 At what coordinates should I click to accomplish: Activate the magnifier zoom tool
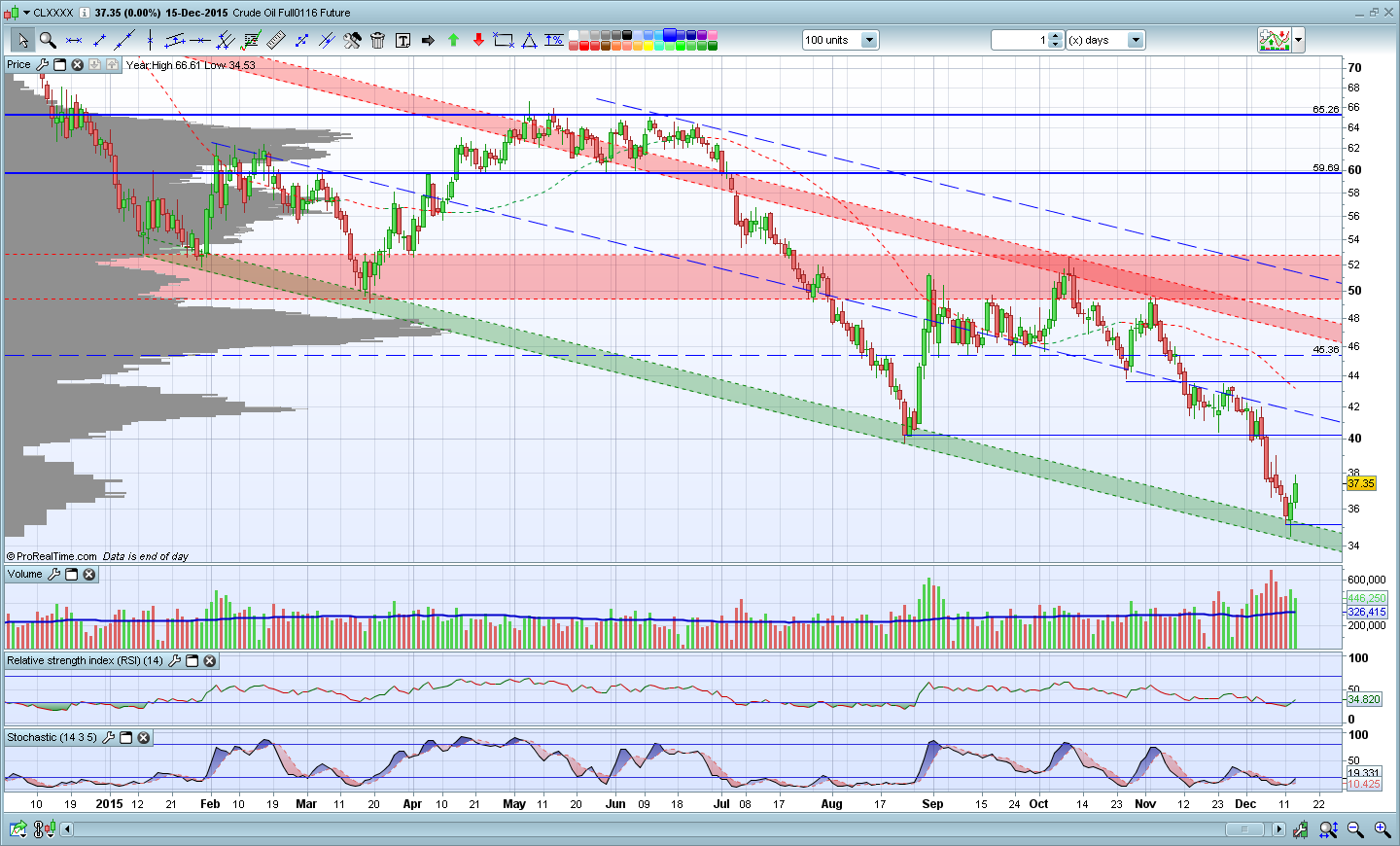[48, 40]
